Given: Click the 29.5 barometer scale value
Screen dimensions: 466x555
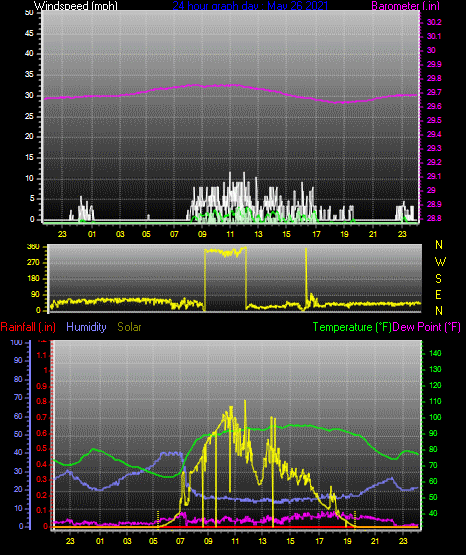Looking at the screenshot, I should click(434, 120).
